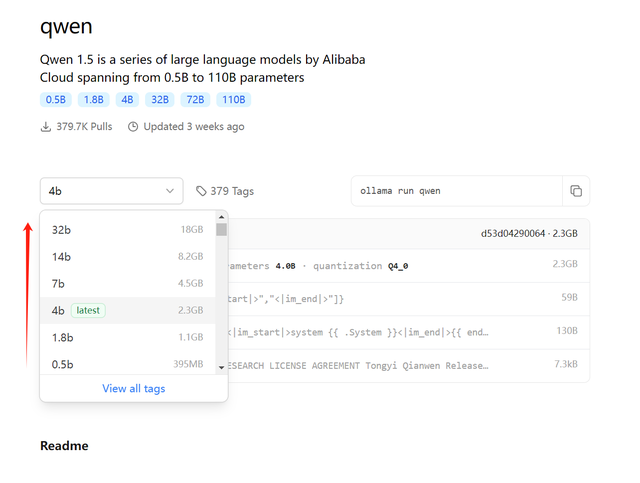Click the 72B size badge
The image size is (640, 483).
point(195,100)
